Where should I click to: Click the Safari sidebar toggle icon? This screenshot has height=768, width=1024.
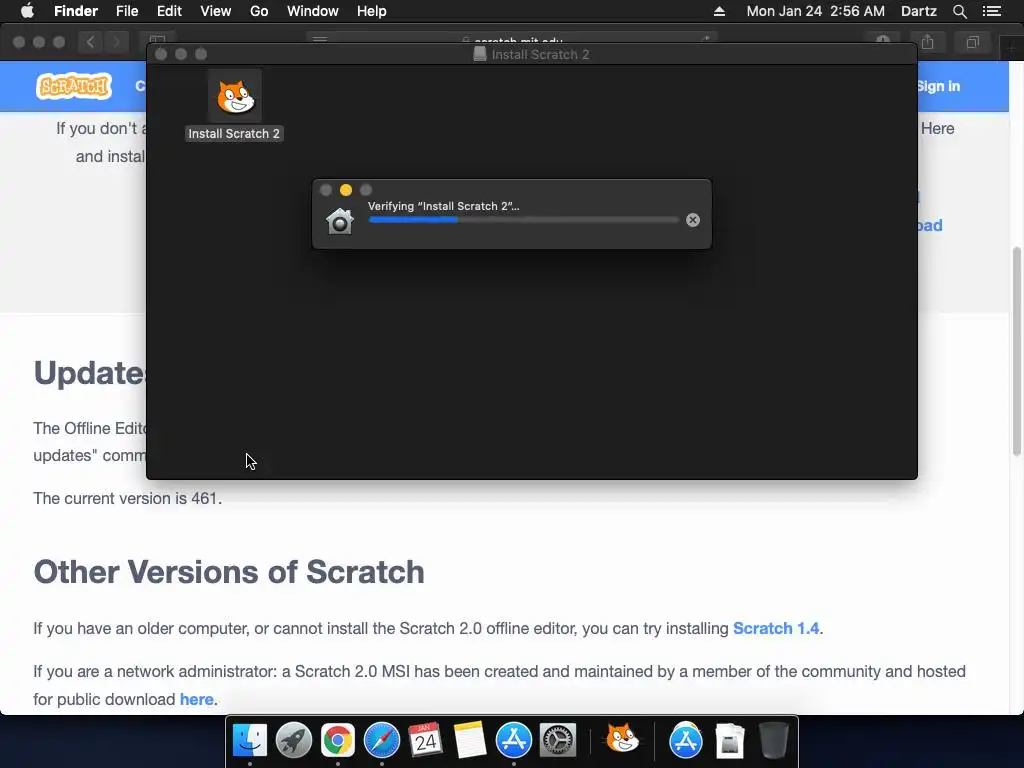point(157,39)
